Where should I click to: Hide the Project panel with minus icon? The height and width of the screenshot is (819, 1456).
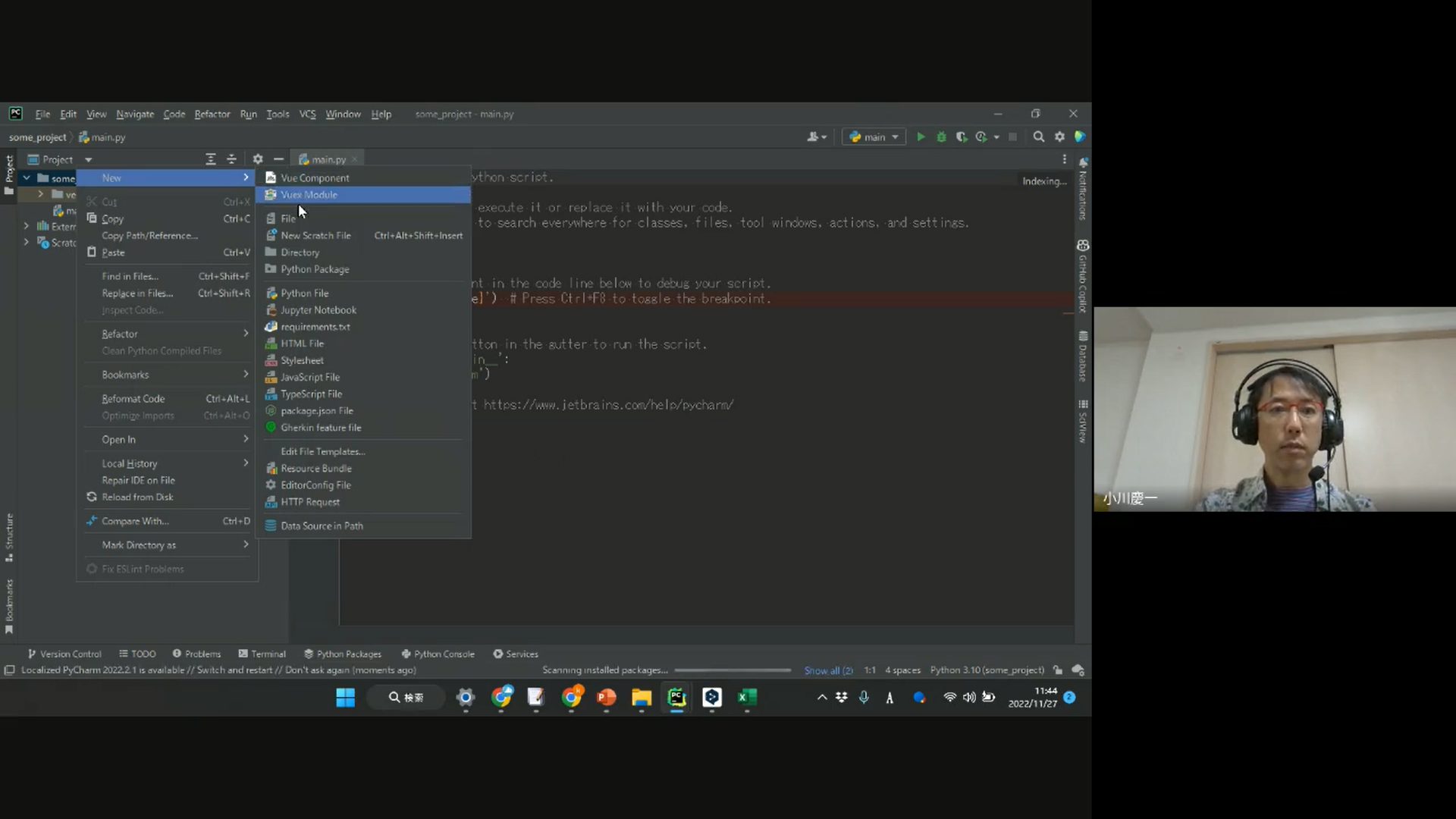tap(278, 159)
